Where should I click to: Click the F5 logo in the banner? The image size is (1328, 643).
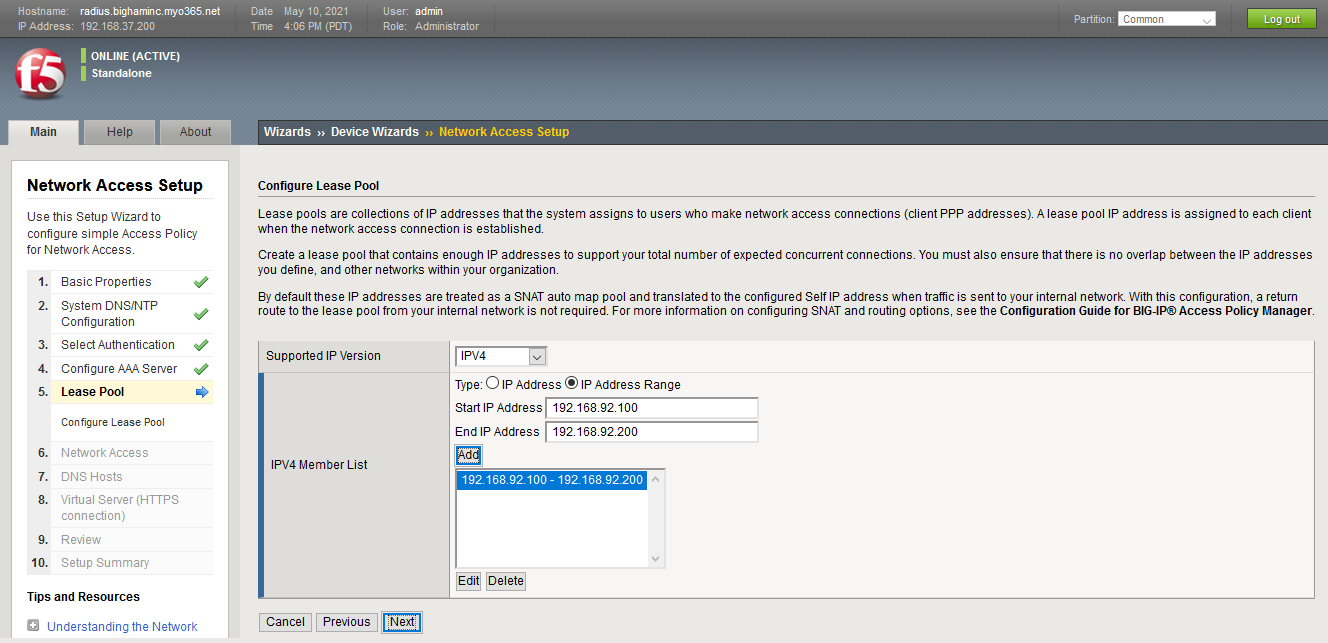tap(39, 73)
